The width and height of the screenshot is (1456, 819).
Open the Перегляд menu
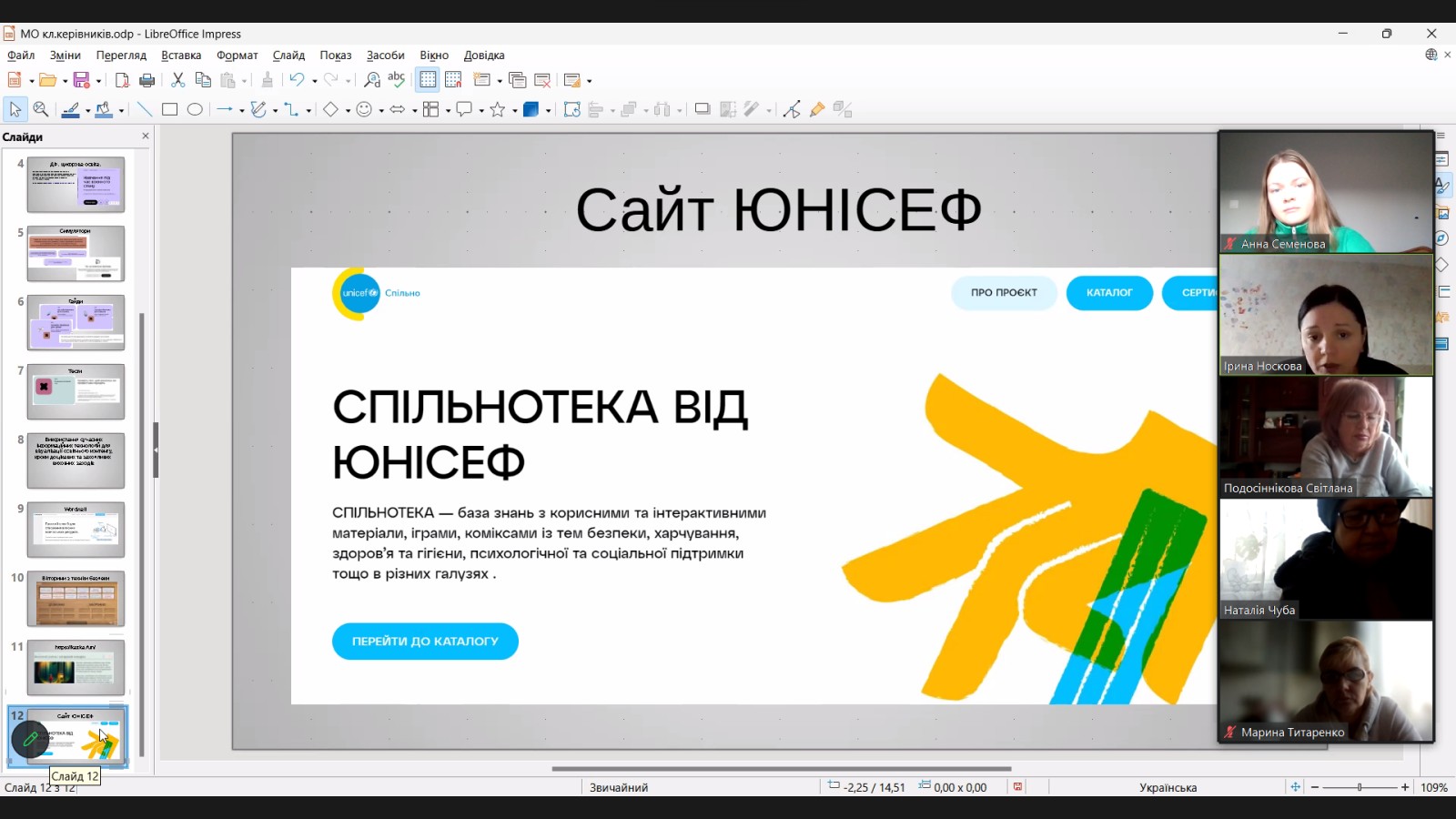pyautogui.click(x=121, y=56)
